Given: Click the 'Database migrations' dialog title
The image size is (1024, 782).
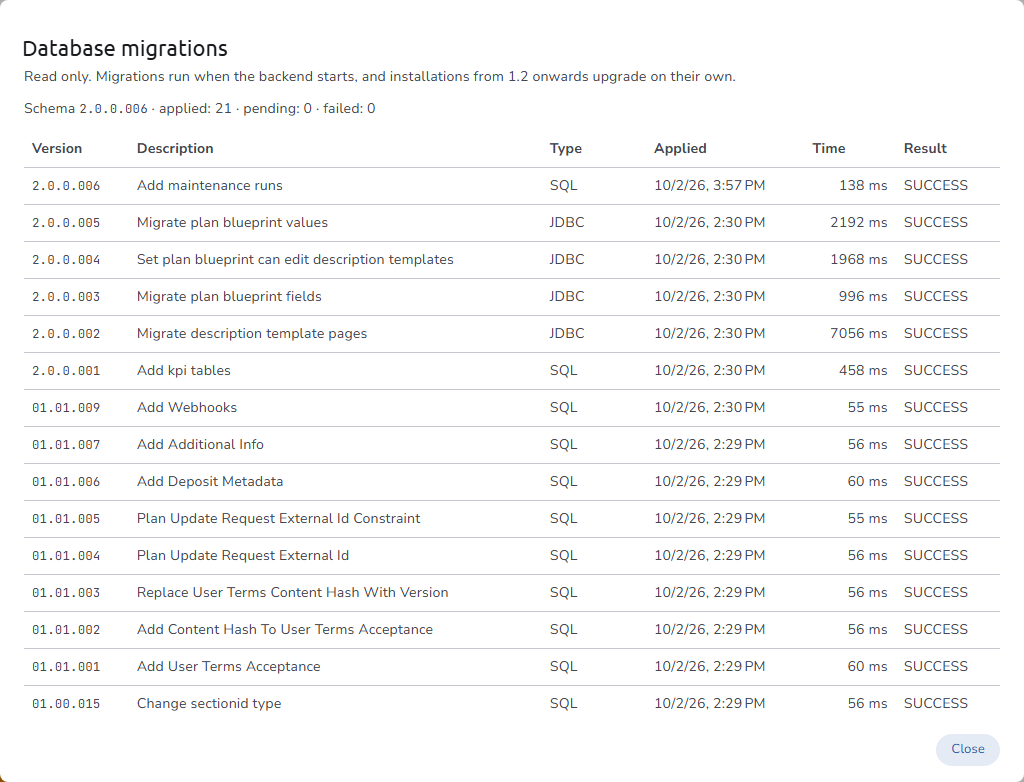Looking at the screenshot, I should [125, 48].
